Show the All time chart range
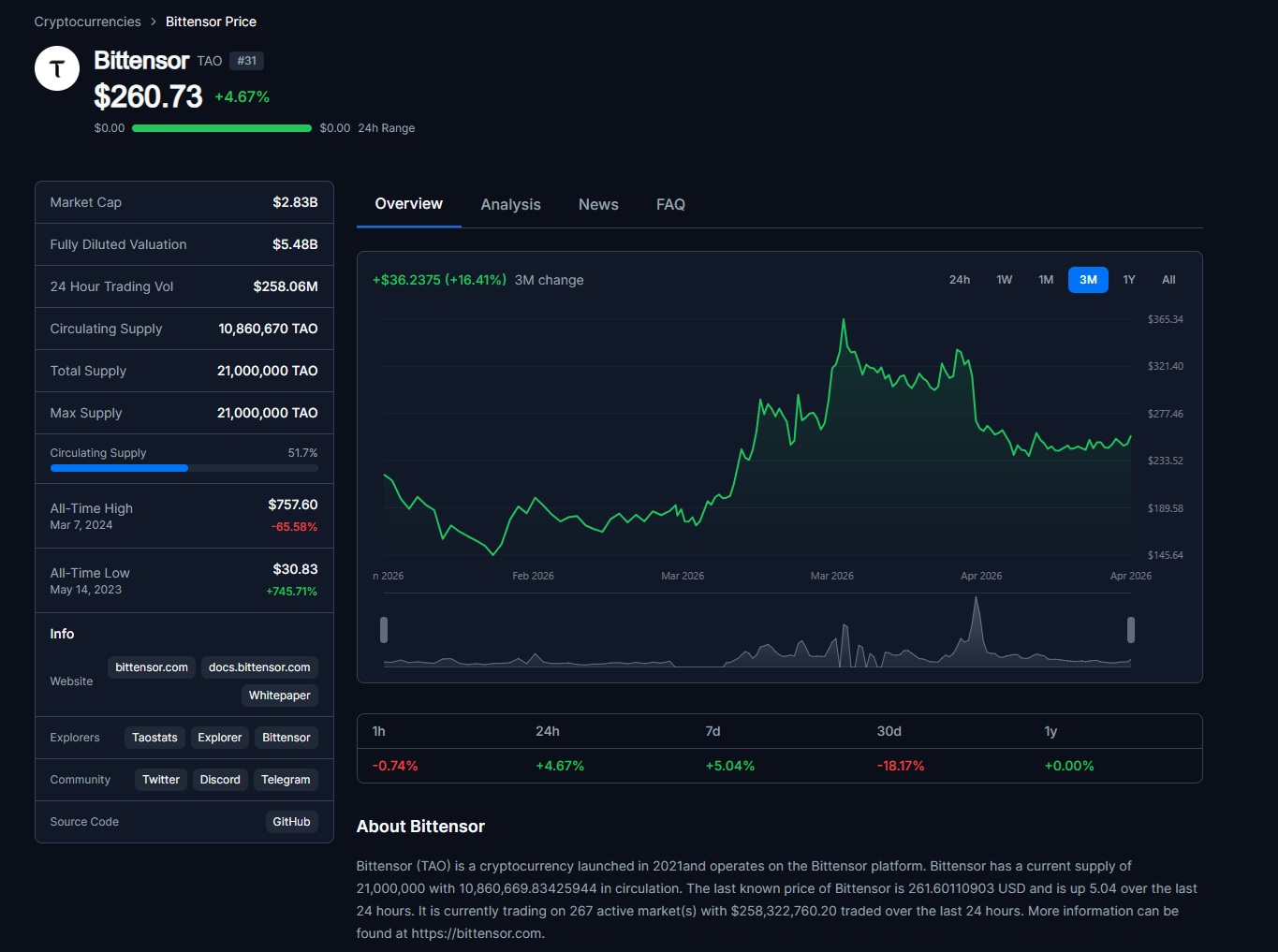1278x952 pixels. point(1168,280)
